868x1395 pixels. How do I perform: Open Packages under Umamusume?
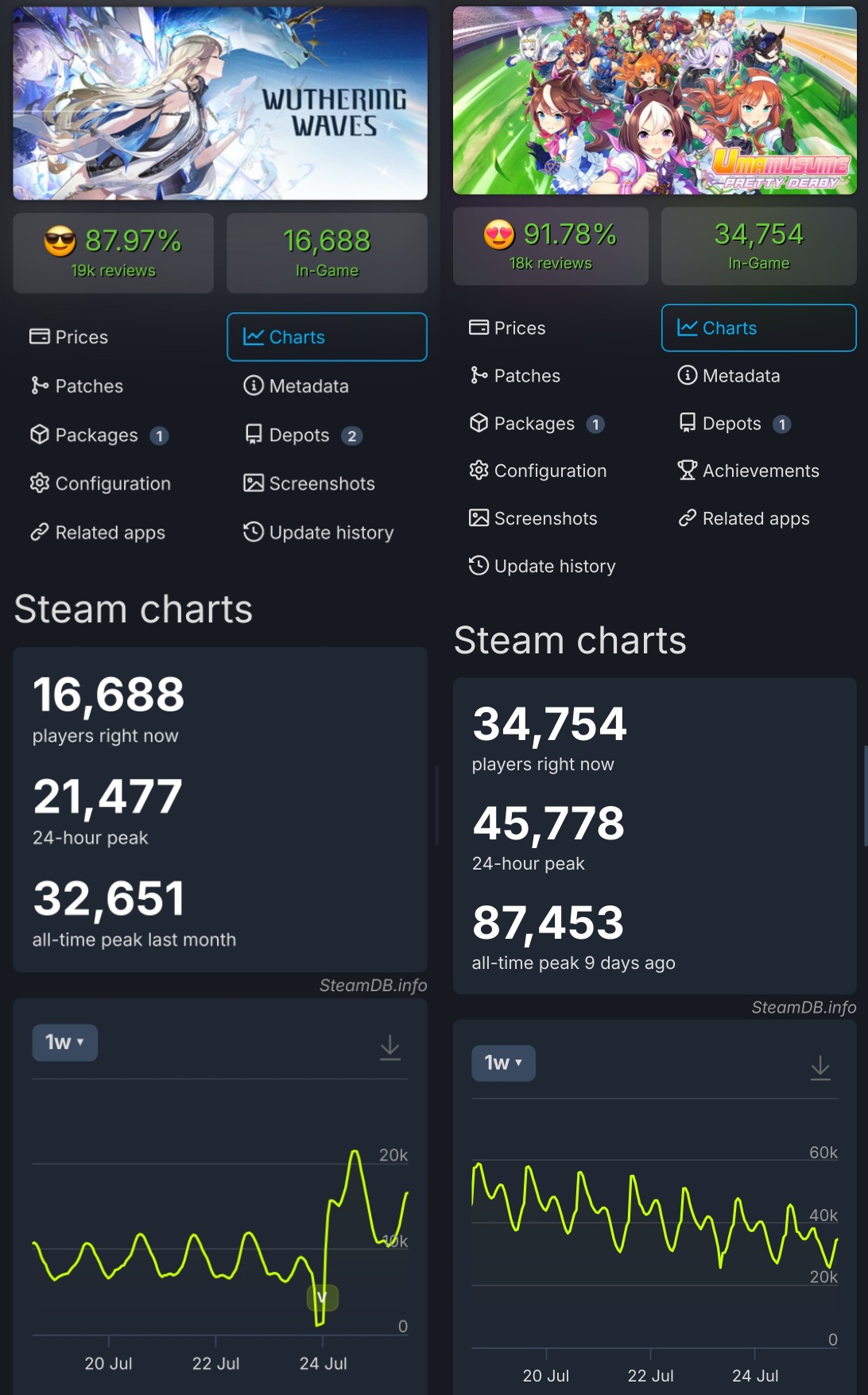tap(537, 424)
